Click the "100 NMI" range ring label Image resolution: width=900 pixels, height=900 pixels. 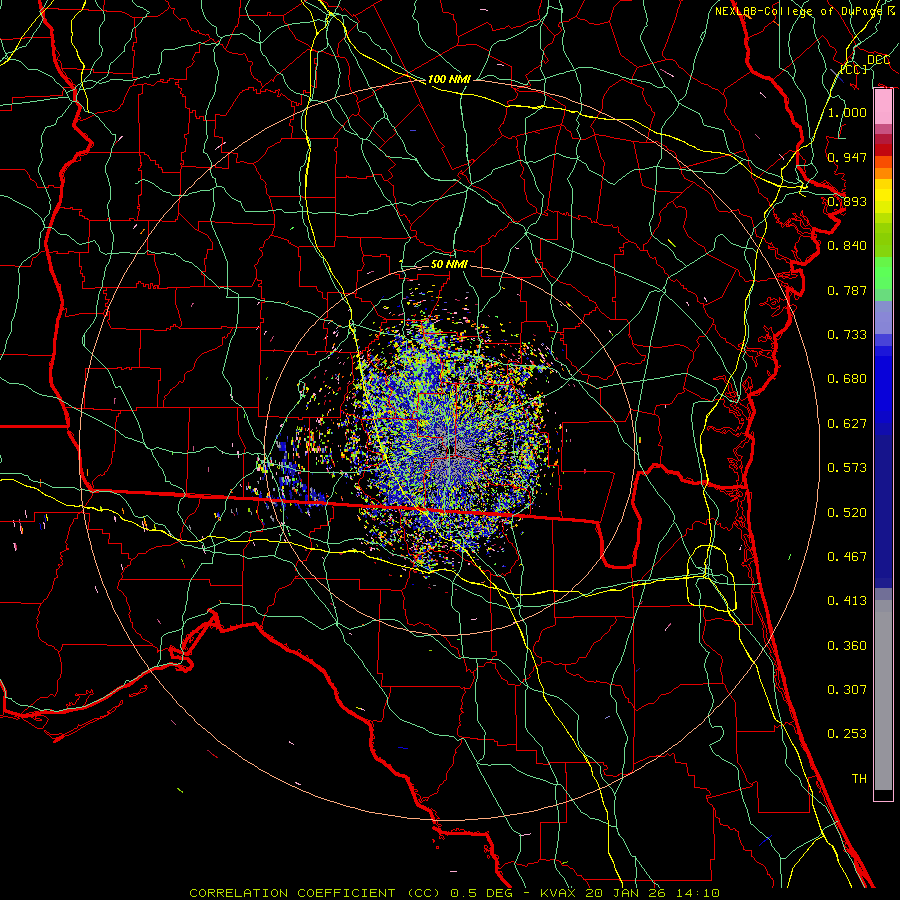(449, 79)
